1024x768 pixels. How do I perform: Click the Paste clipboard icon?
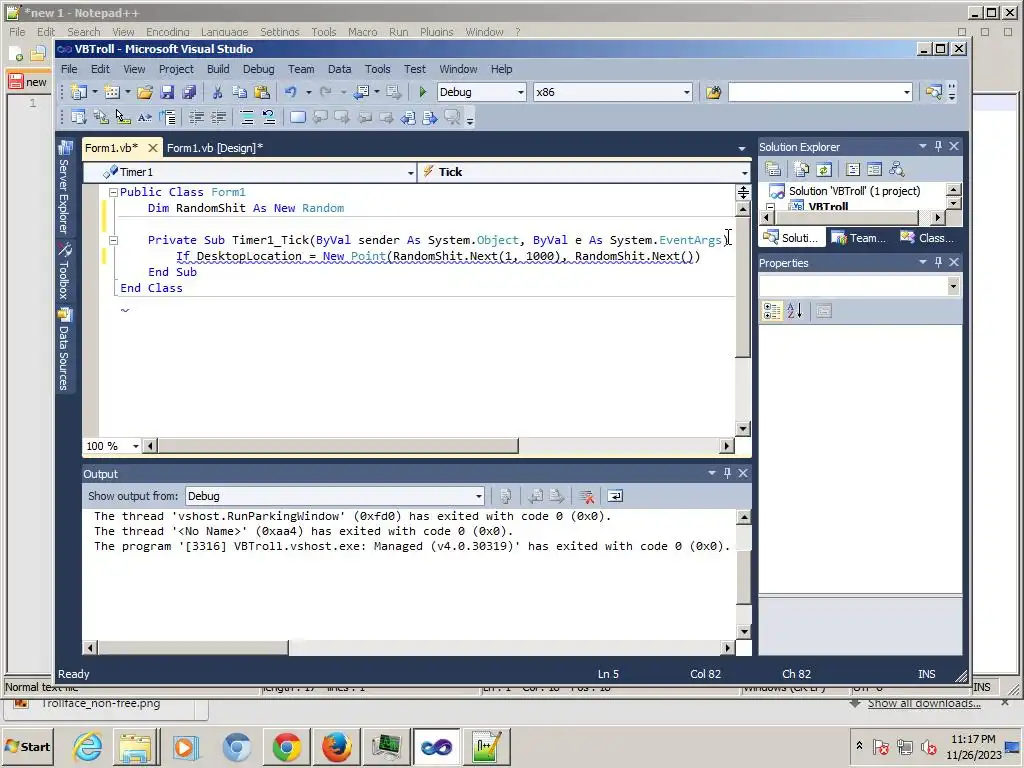click(261, 92)
